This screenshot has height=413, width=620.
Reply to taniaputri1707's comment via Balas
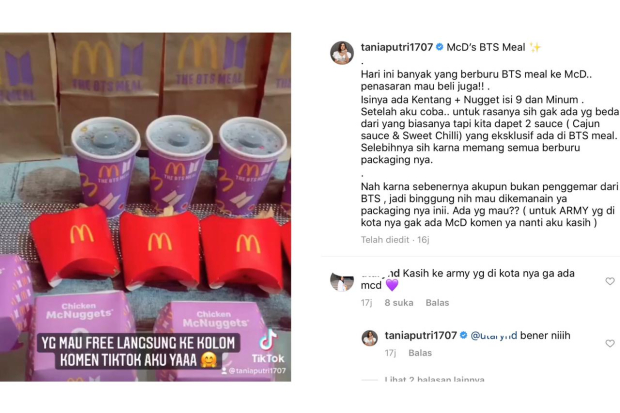point(420,353)
